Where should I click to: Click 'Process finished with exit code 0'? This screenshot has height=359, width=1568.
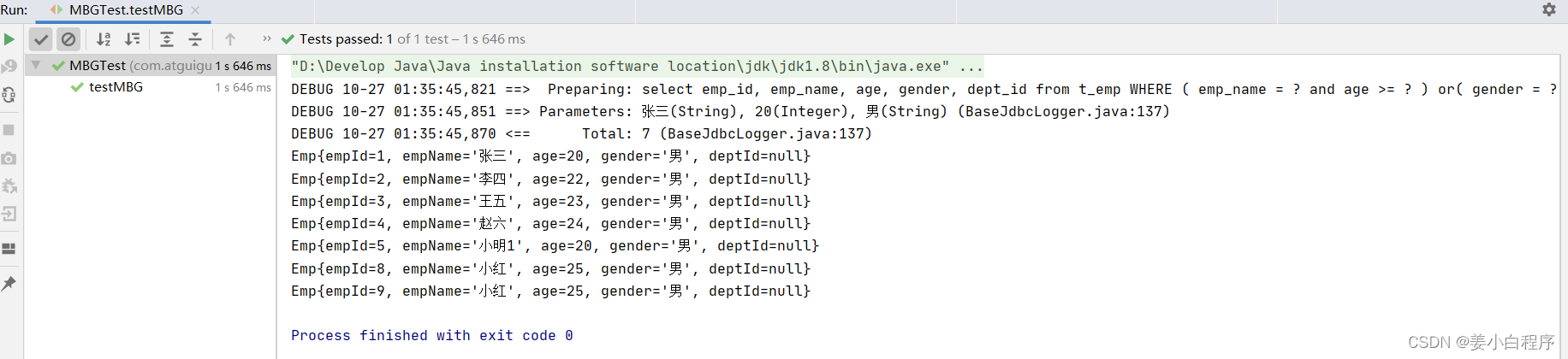pyautogui.click(x=432, y=336)
